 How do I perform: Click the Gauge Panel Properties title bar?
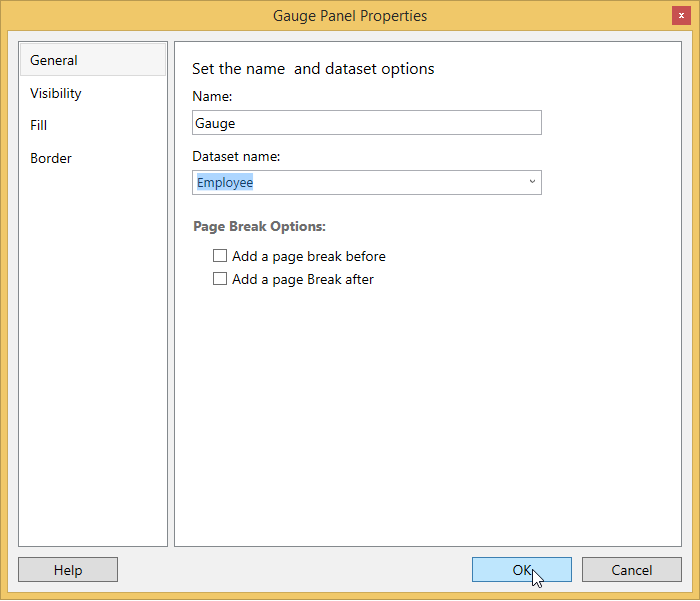click(x=350, y=16)
